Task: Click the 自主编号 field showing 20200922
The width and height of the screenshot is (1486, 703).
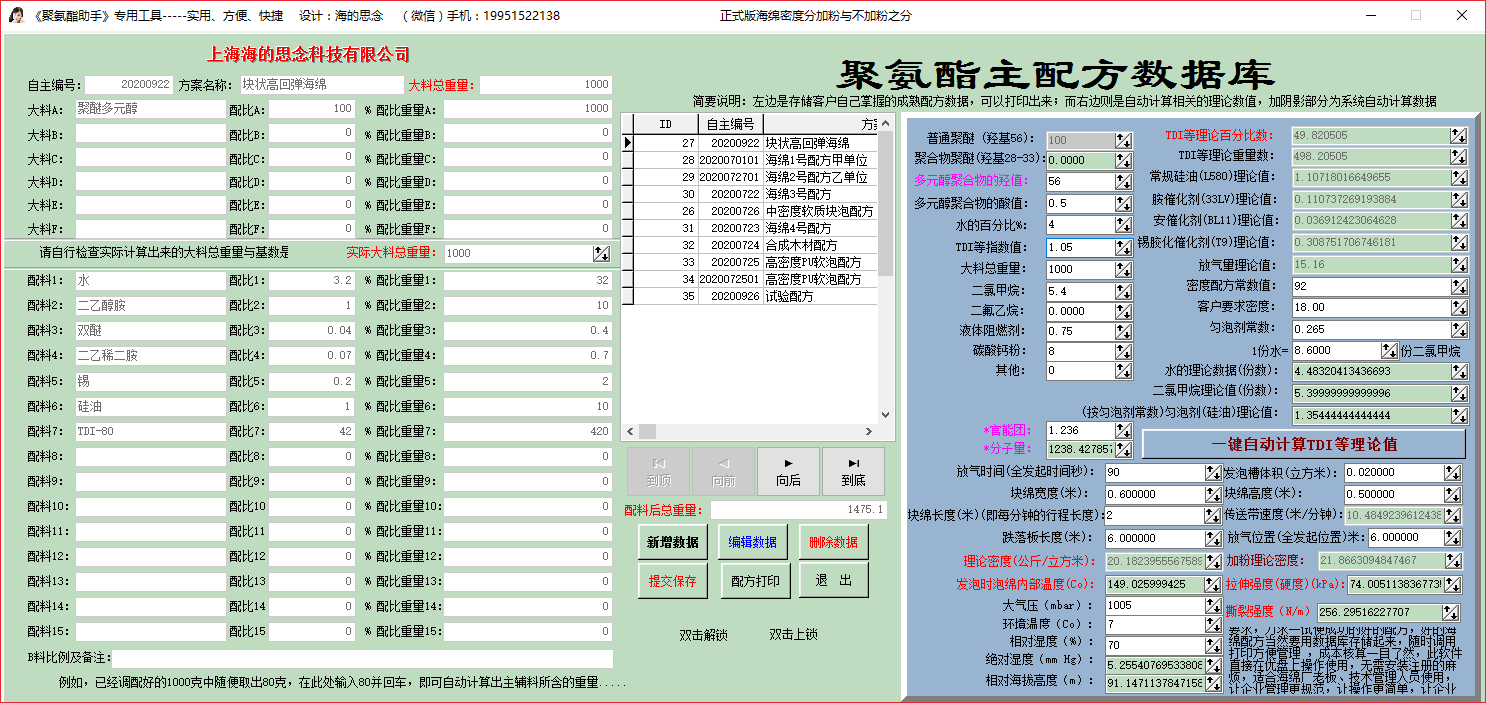Action: pyautogui.click(x=129, y=85)
